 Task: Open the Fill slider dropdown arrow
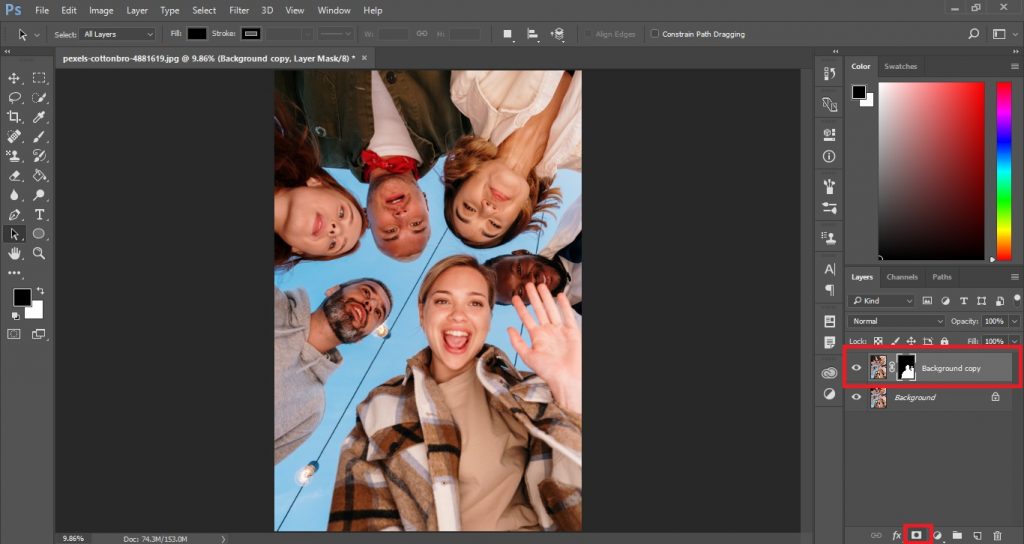pos(1014,341)
